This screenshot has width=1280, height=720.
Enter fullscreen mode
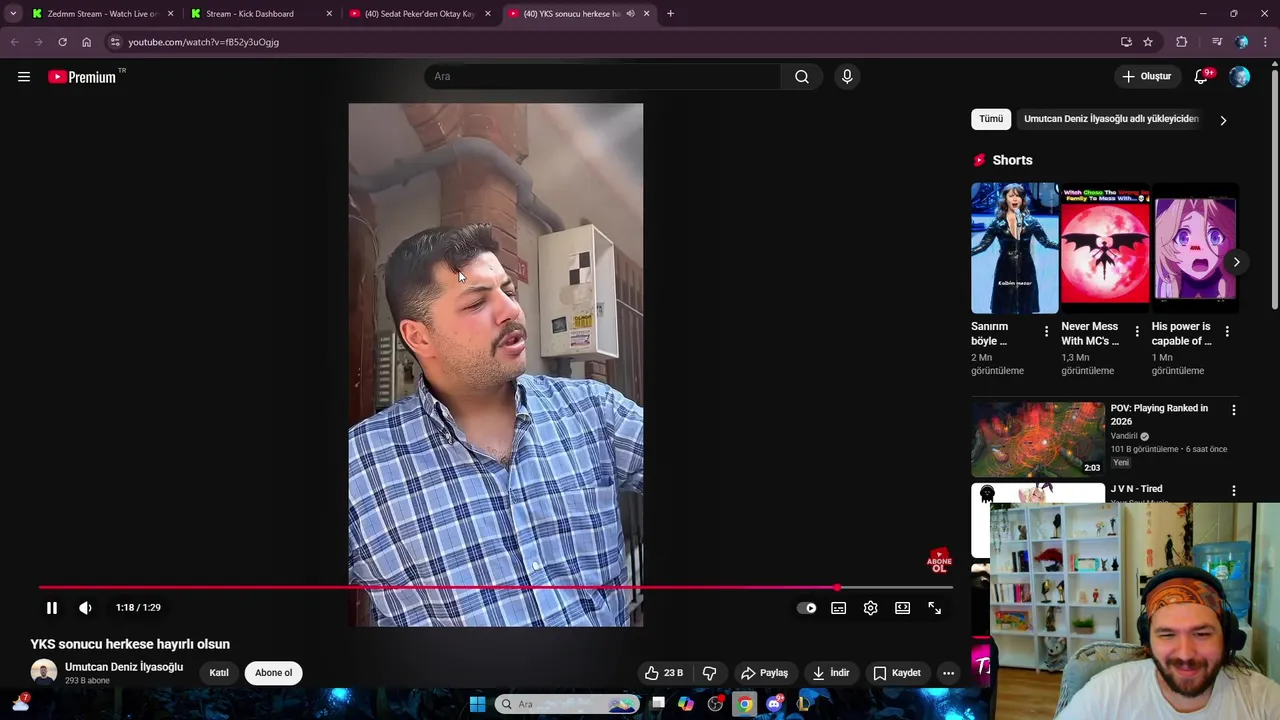coord(935,608)
